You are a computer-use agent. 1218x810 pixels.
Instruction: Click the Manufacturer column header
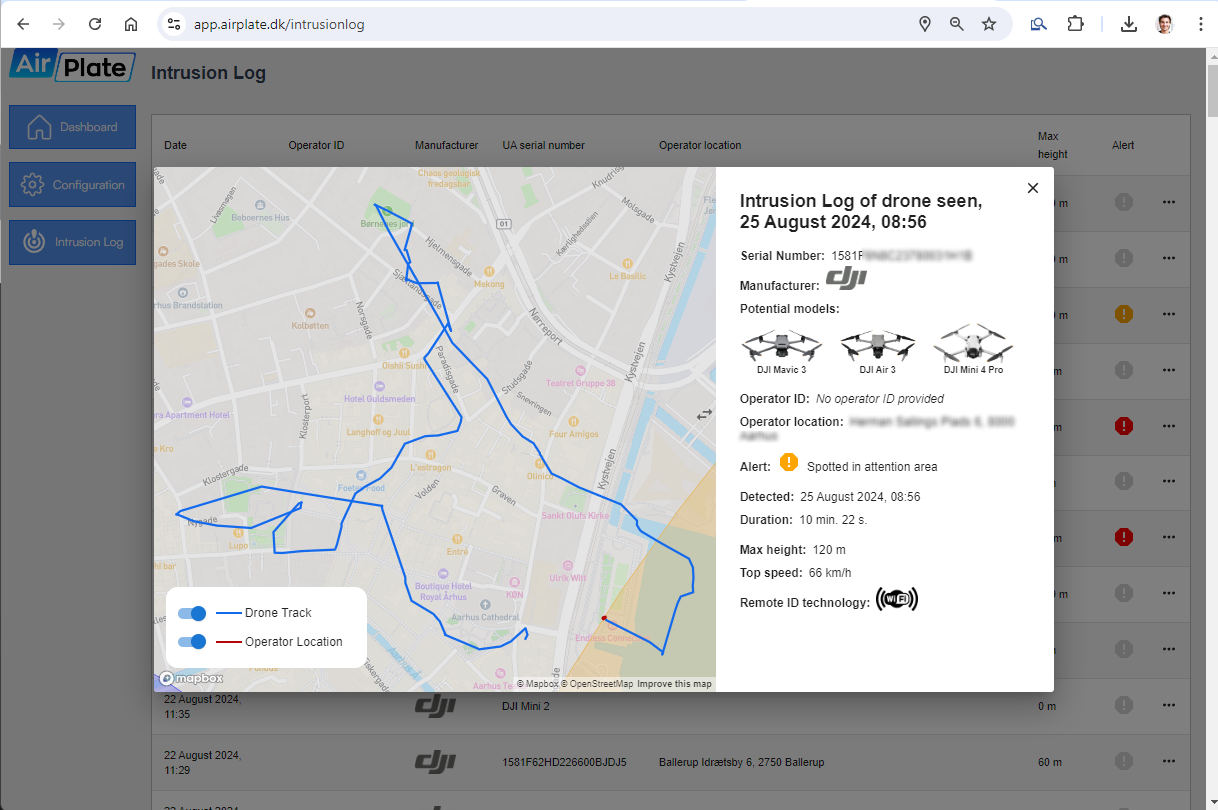click(x=446, y=145)
